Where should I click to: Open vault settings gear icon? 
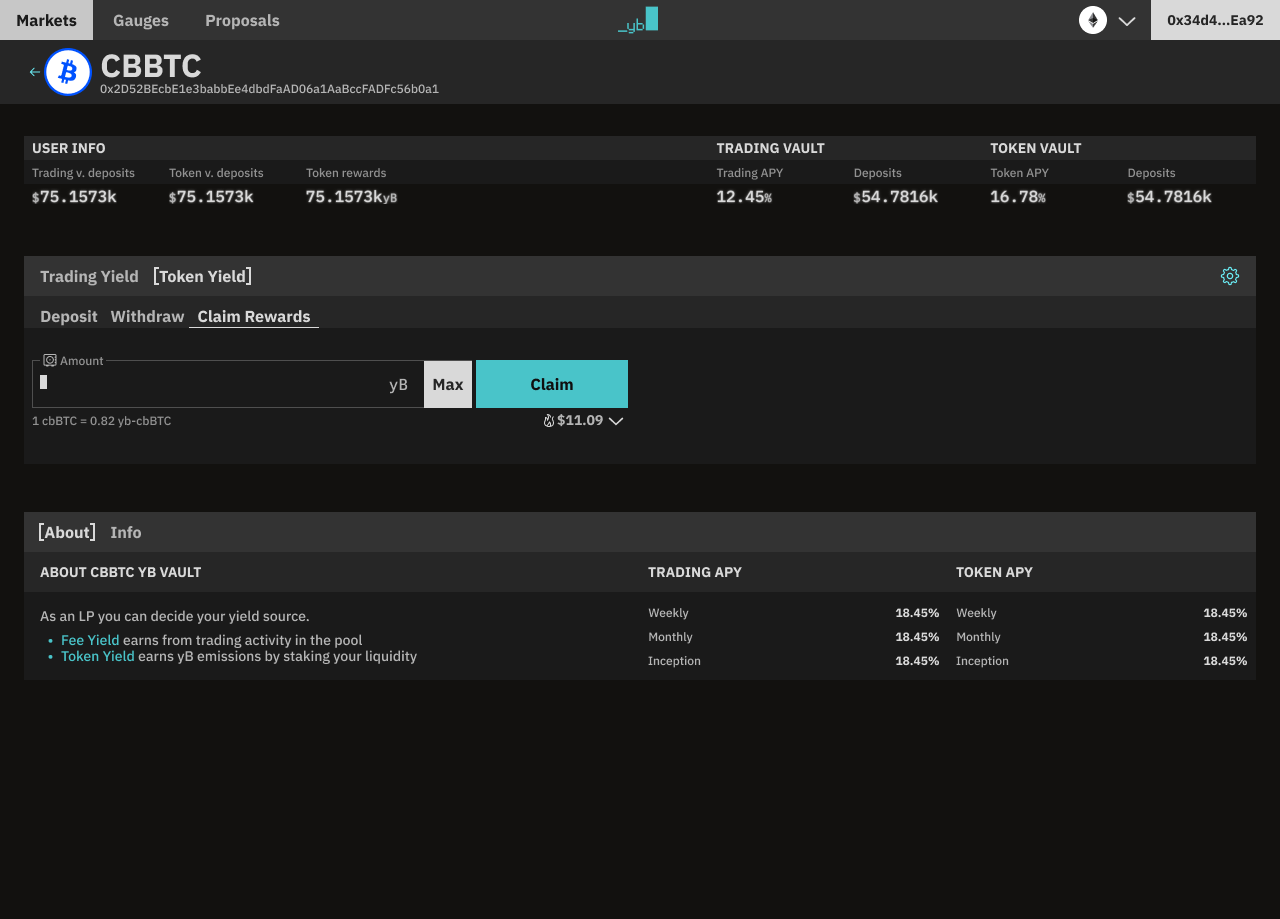click(x=1230, y=276)
